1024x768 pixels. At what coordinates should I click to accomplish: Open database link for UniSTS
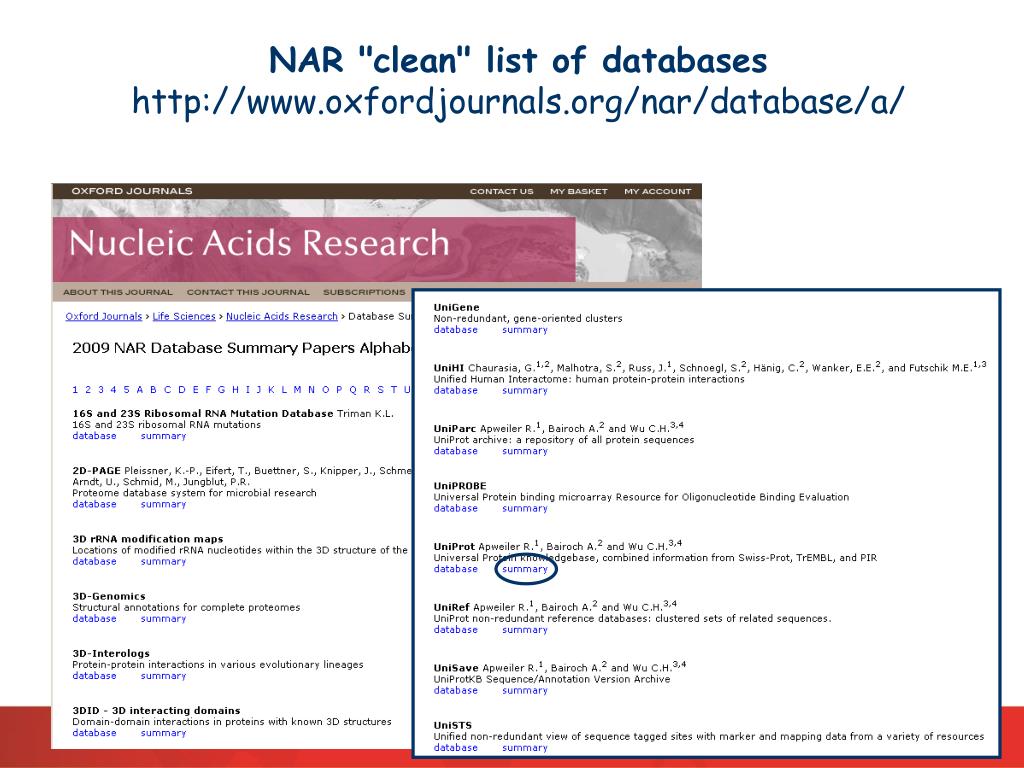456,748
